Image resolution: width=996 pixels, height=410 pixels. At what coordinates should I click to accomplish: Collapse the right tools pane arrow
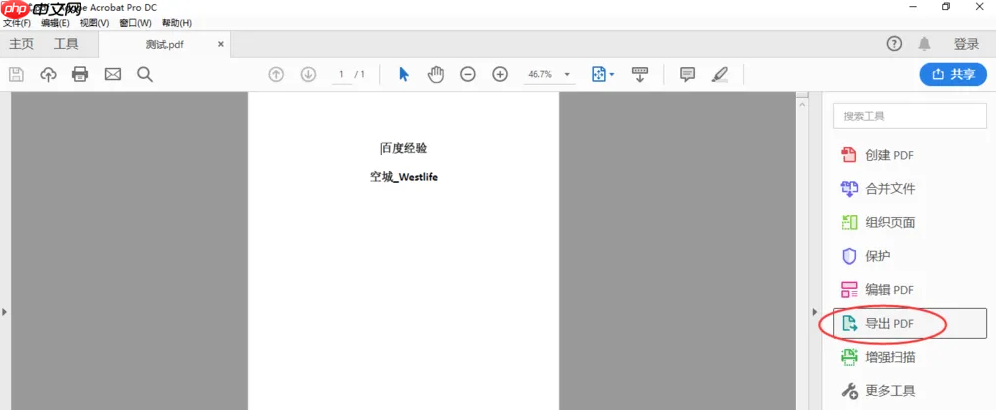click(816, 312)
